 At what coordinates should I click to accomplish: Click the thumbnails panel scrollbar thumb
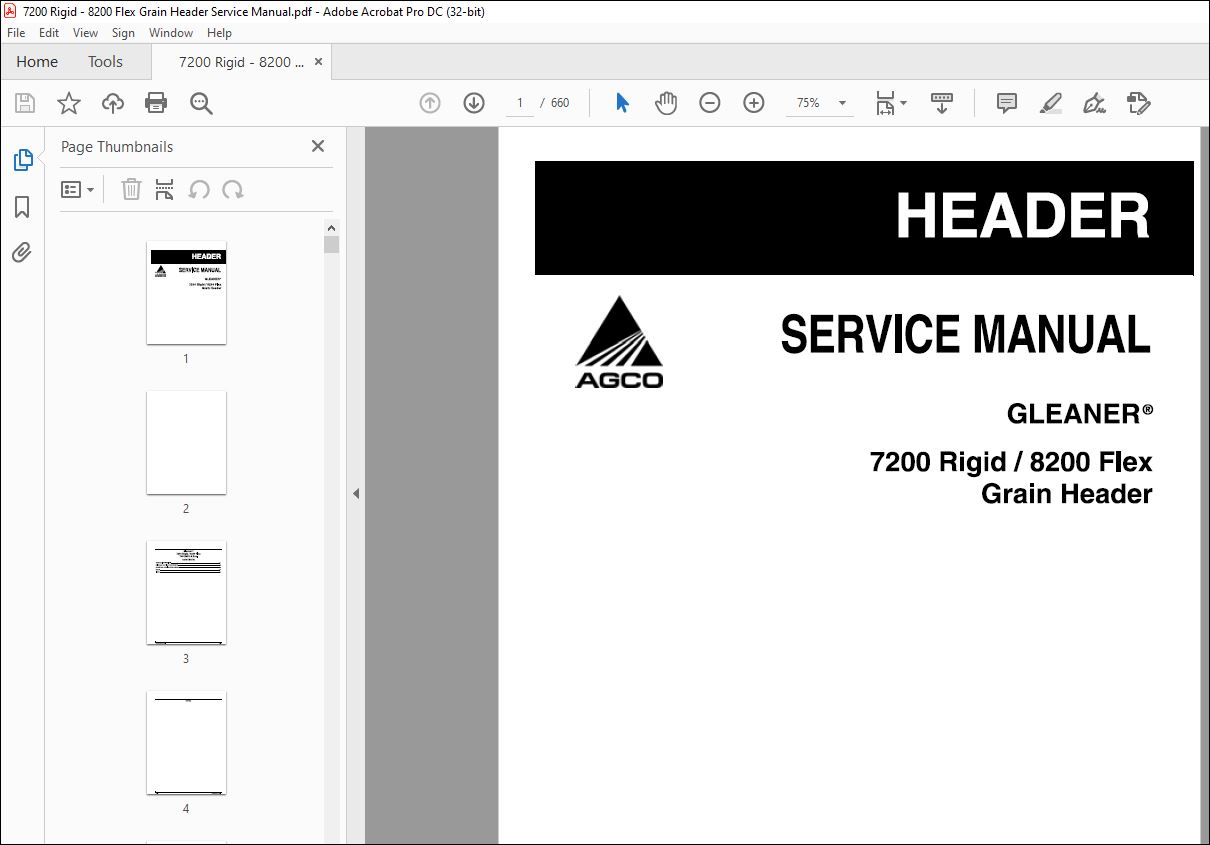(332, 245)
